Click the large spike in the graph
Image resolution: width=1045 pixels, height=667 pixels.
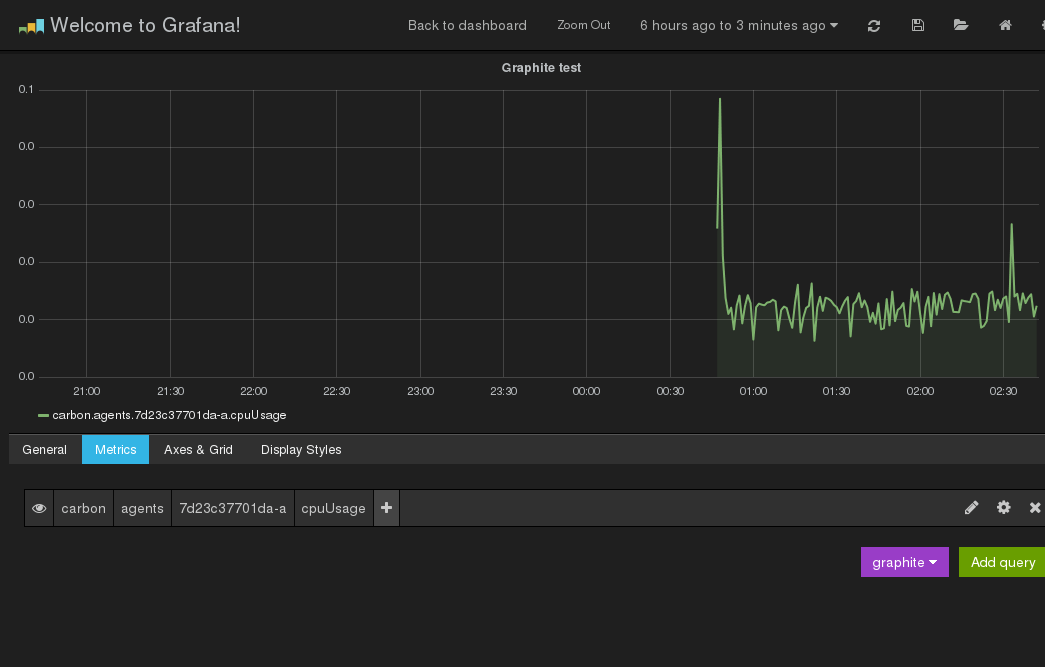720,100
